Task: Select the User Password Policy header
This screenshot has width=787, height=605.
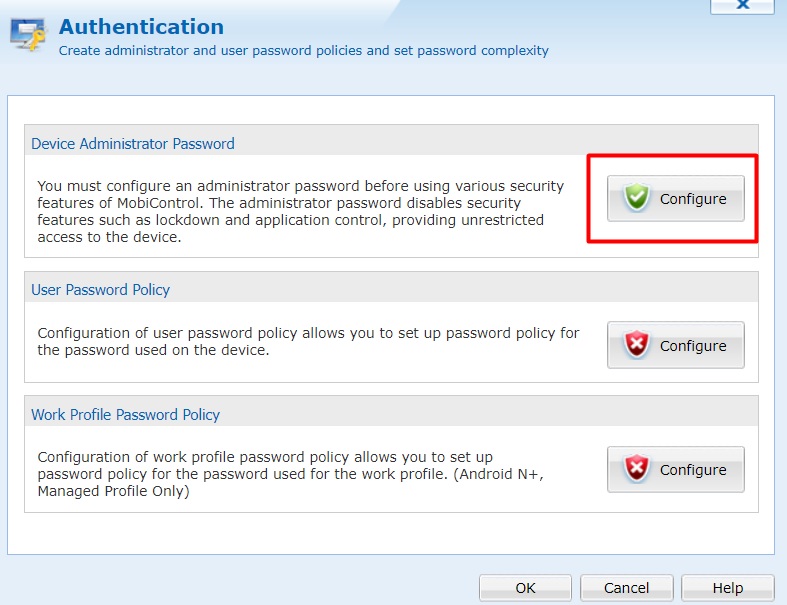Action: [x=101, y=289]
